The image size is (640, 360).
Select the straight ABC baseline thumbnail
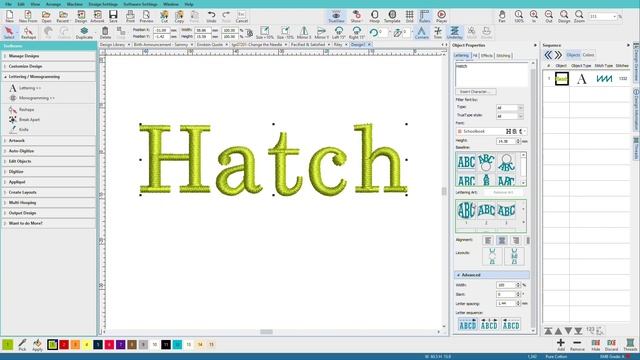coord(466,162)
